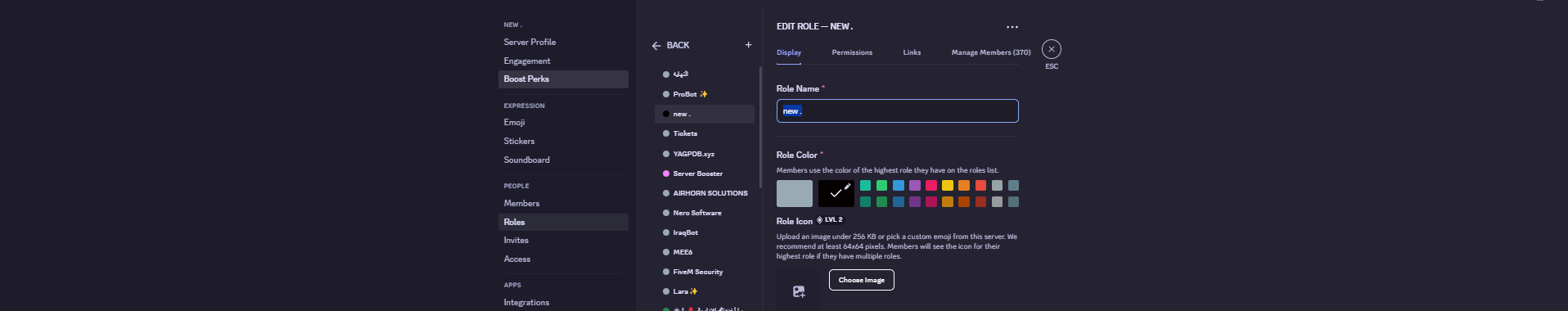Close settings with the ESC X button

click(x=1052, y=49)
